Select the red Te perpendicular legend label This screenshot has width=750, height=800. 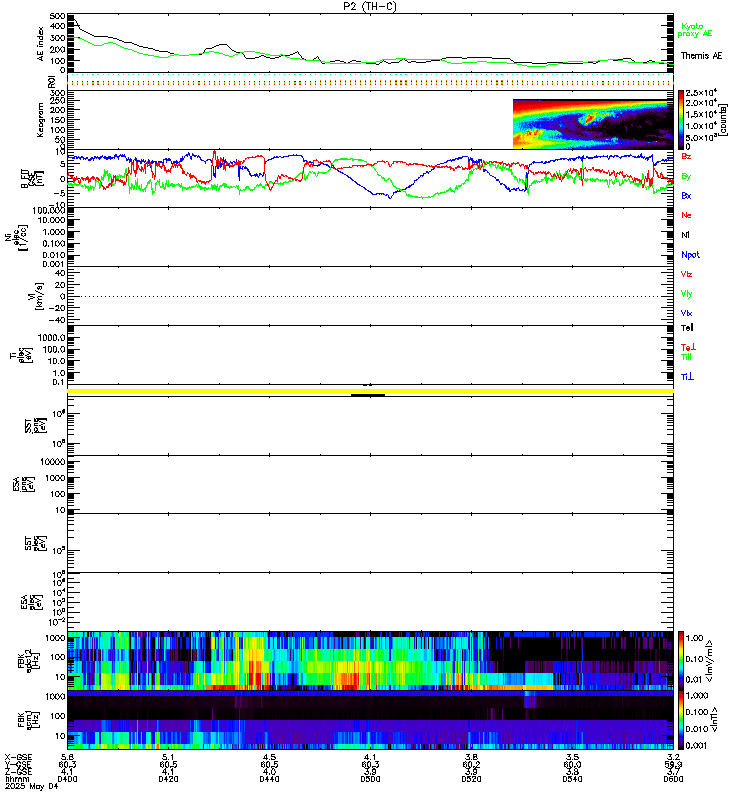[688, 347]
